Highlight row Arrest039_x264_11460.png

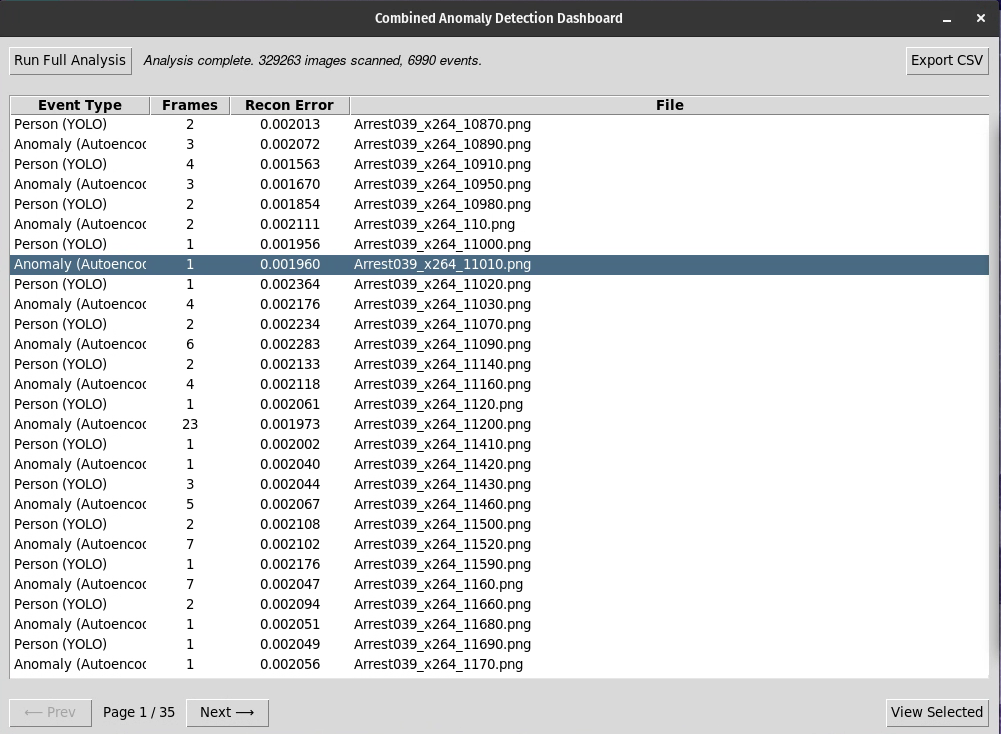(x=442, y=504)
